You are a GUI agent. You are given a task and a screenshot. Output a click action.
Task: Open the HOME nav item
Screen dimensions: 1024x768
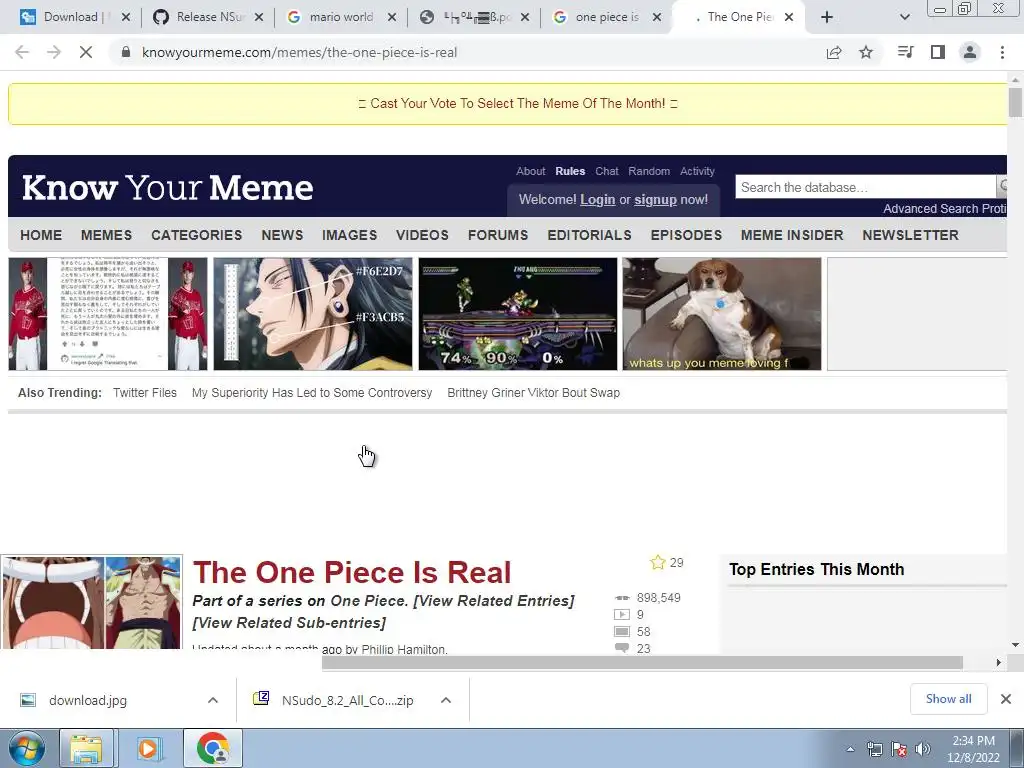[41, 235]
